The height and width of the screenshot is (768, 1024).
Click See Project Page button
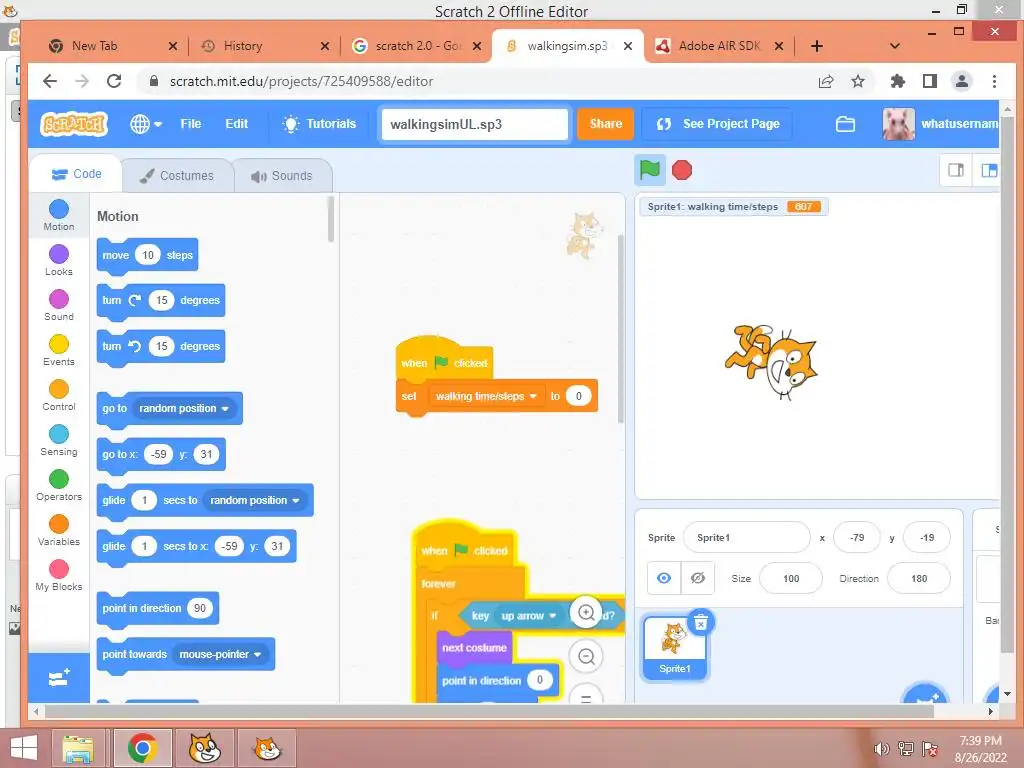point(718,123)
